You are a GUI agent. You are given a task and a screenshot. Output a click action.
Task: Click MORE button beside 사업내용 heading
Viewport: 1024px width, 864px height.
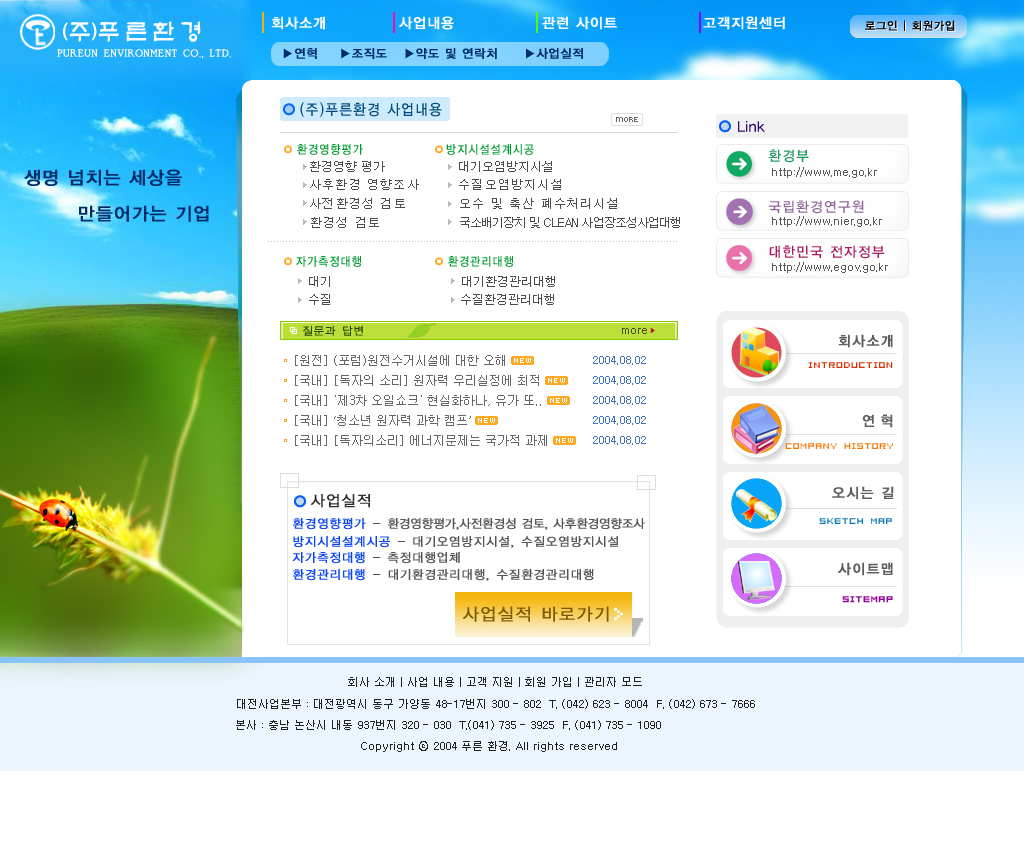627,120
